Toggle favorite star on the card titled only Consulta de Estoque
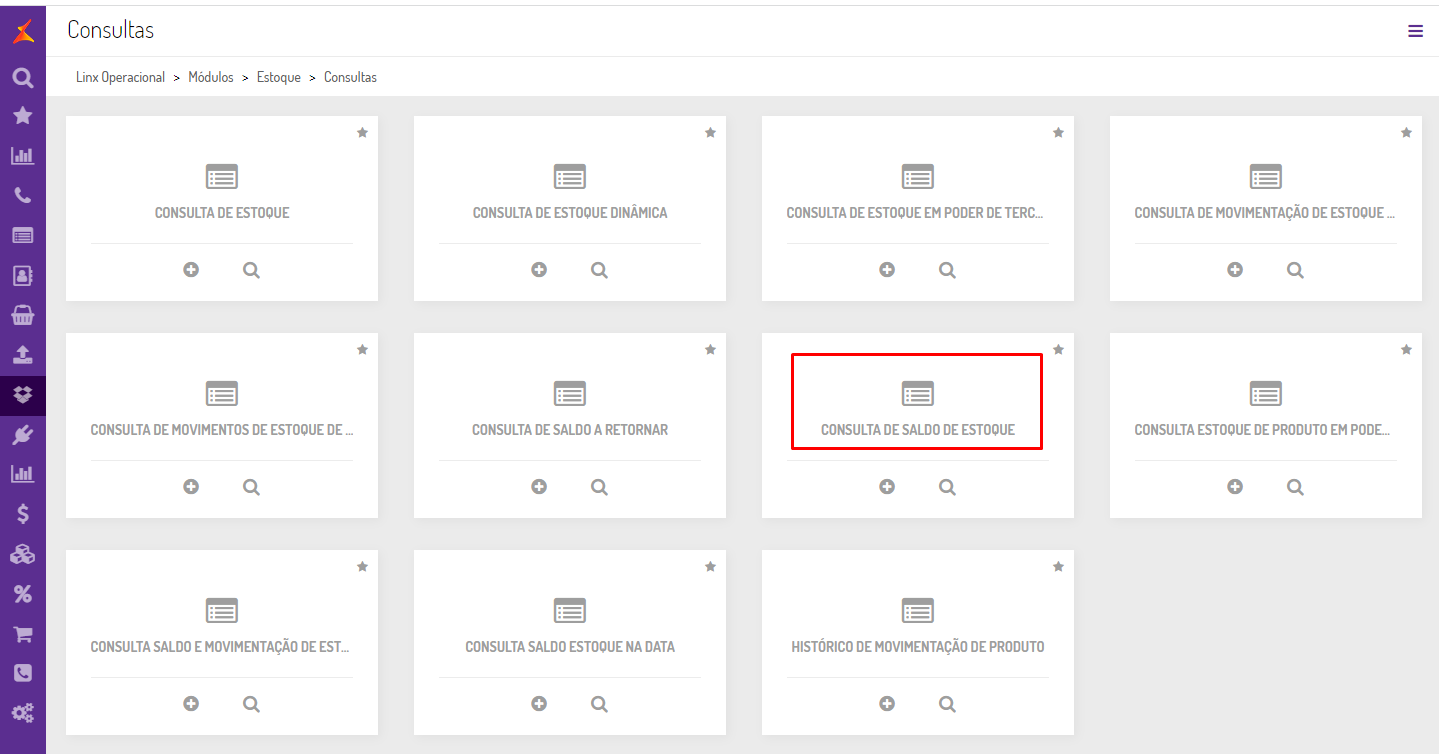Viewport: 1439px width, 754px height. [x=362, y=133]
